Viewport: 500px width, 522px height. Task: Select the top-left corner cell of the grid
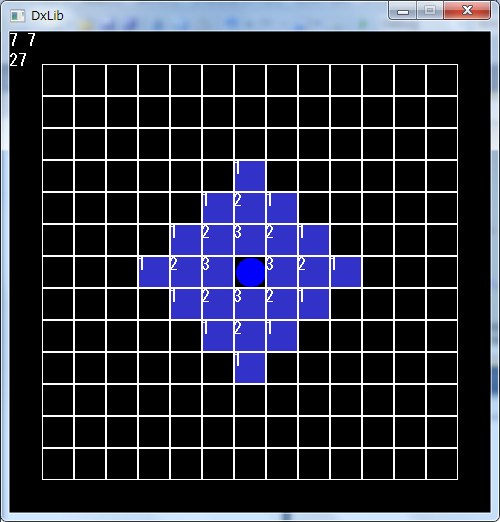pyautogui.click(x=58, y=80)
